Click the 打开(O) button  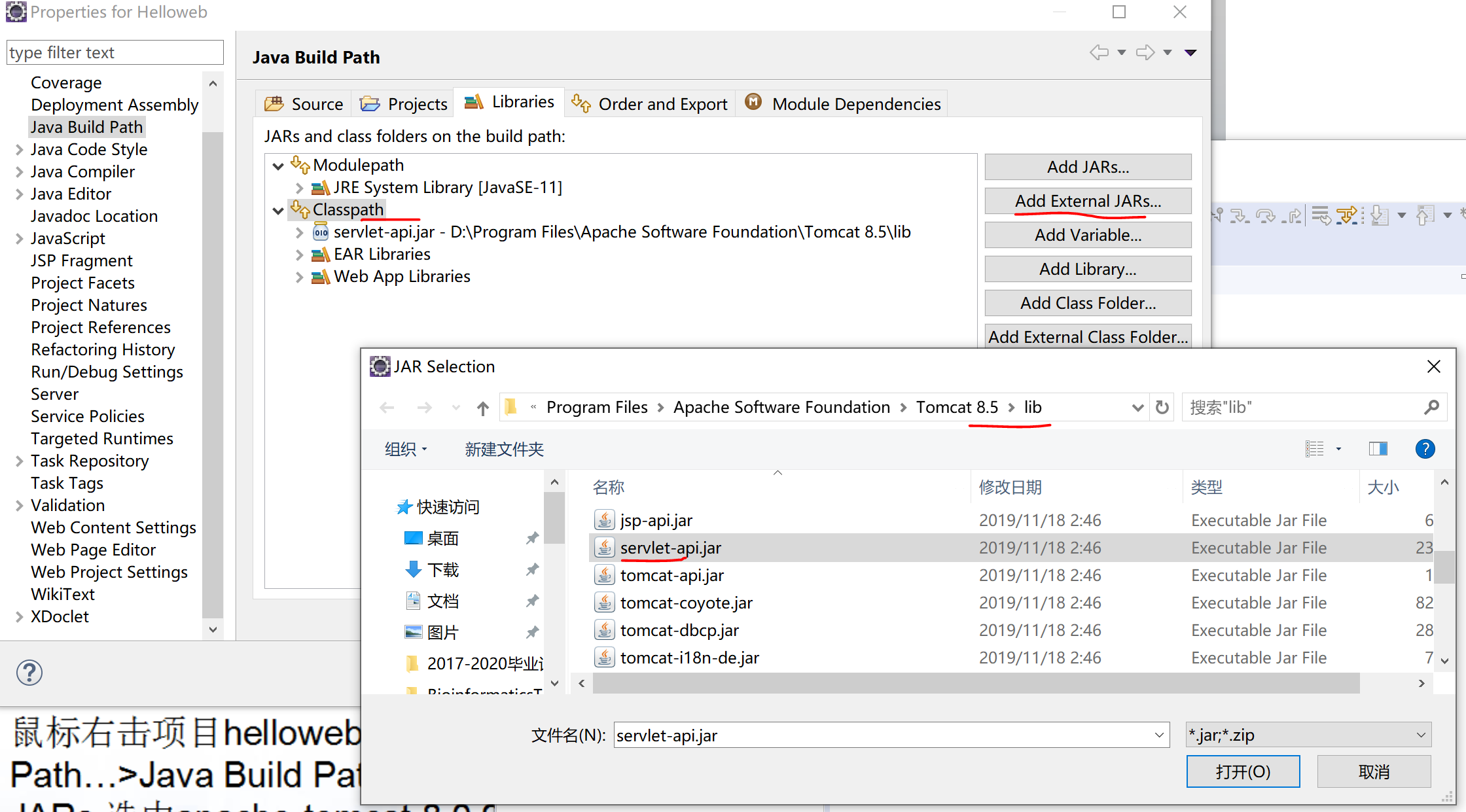pos(1242,772)
